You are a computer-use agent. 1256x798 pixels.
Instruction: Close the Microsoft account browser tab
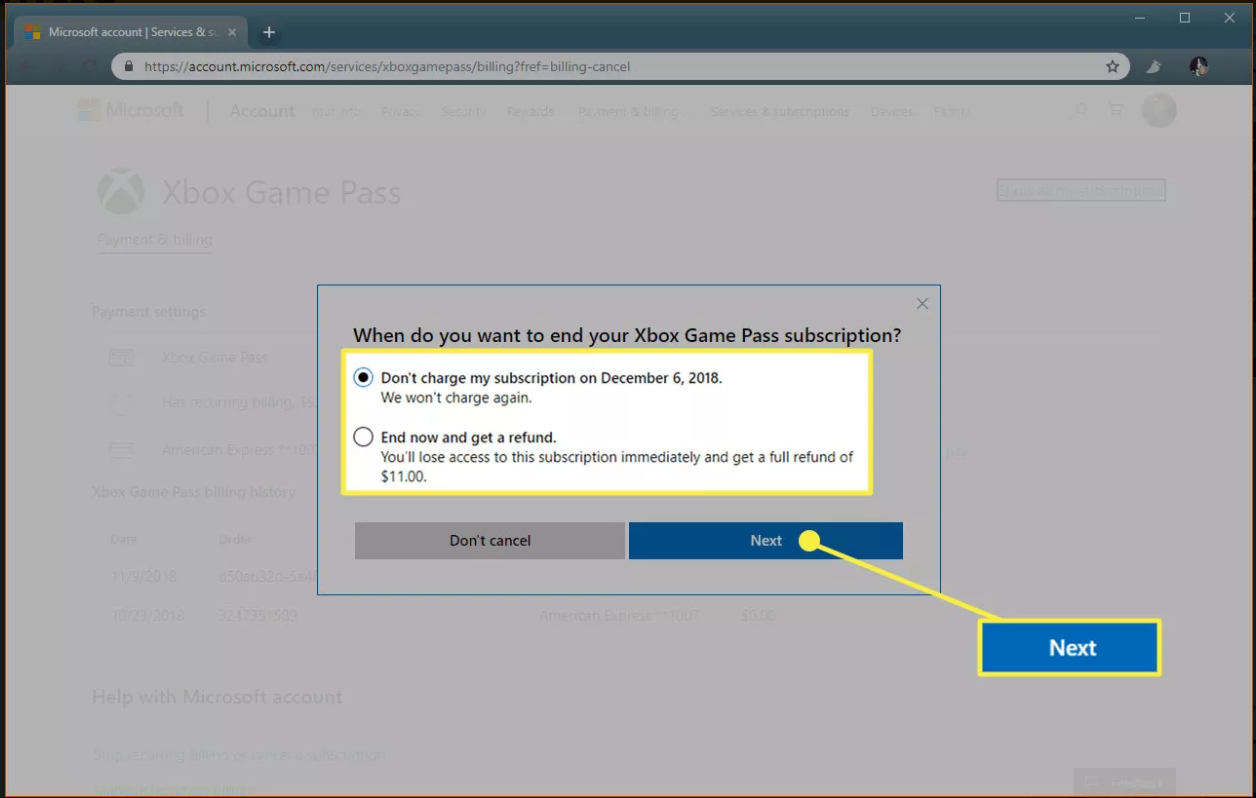click(x=231, y=32)
